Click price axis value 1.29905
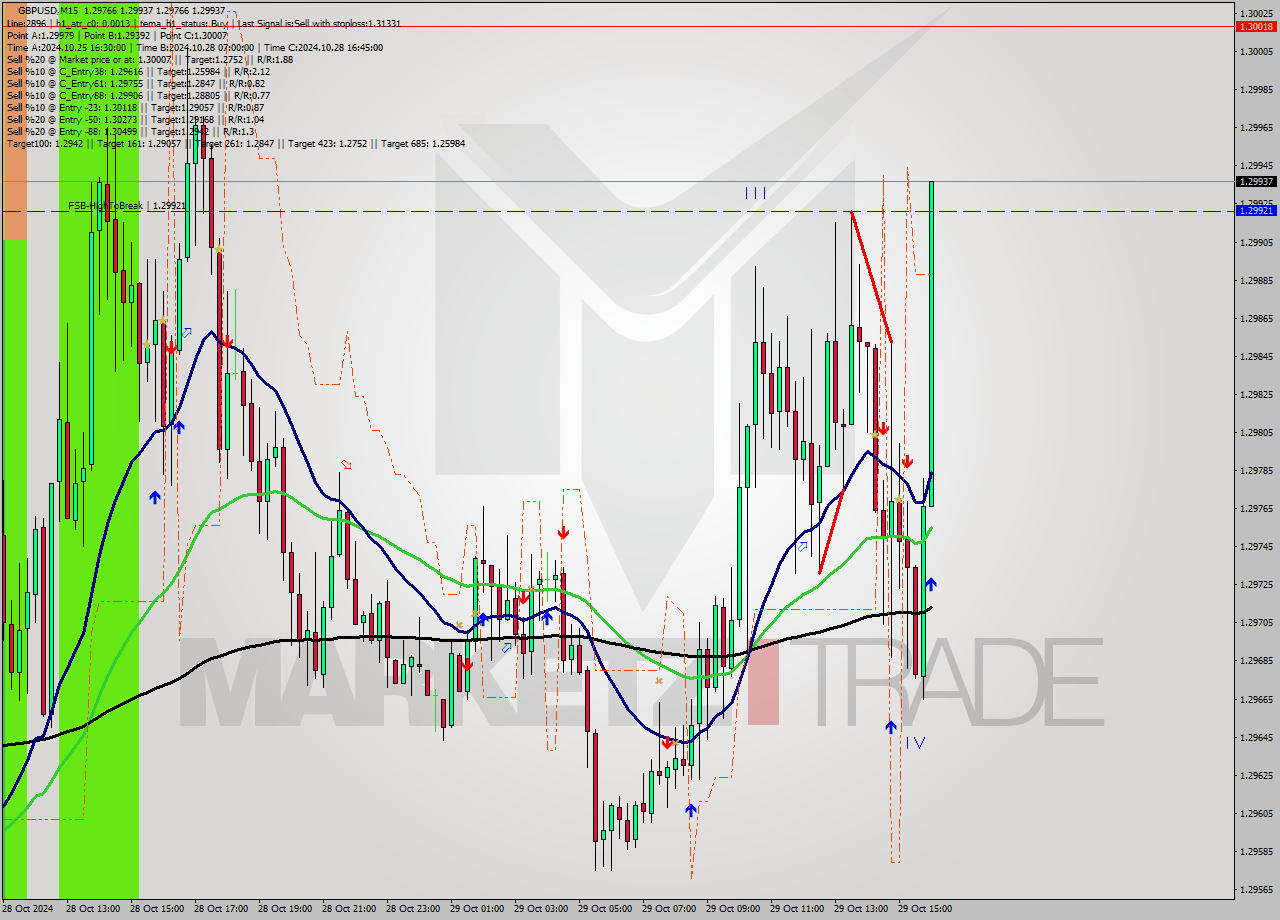The height and width of the screenshot is (920, 1280). (x=1256, y=242)
